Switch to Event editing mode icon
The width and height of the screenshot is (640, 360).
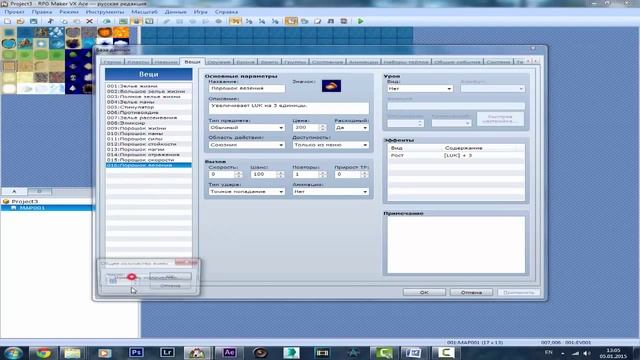tap(136, 21)
